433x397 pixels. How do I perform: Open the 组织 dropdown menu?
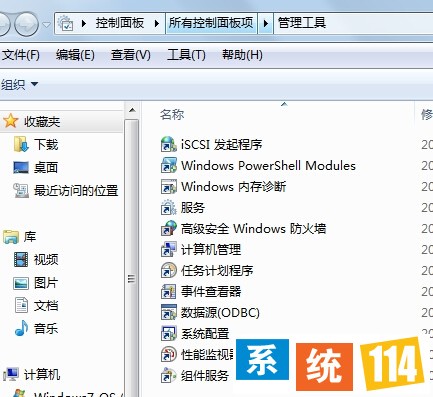[19, 84]
